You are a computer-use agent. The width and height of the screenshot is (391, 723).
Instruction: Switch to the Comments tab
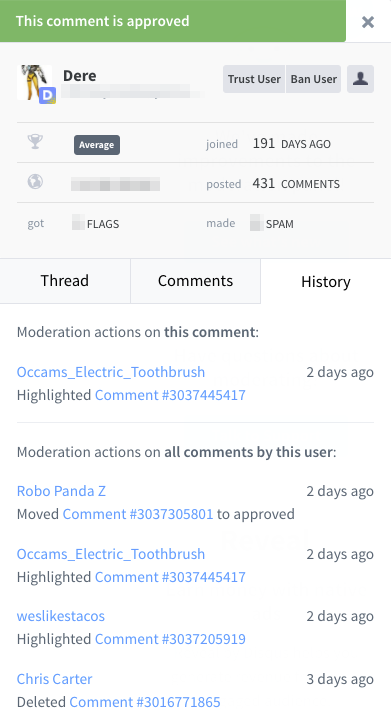[196, 281]
